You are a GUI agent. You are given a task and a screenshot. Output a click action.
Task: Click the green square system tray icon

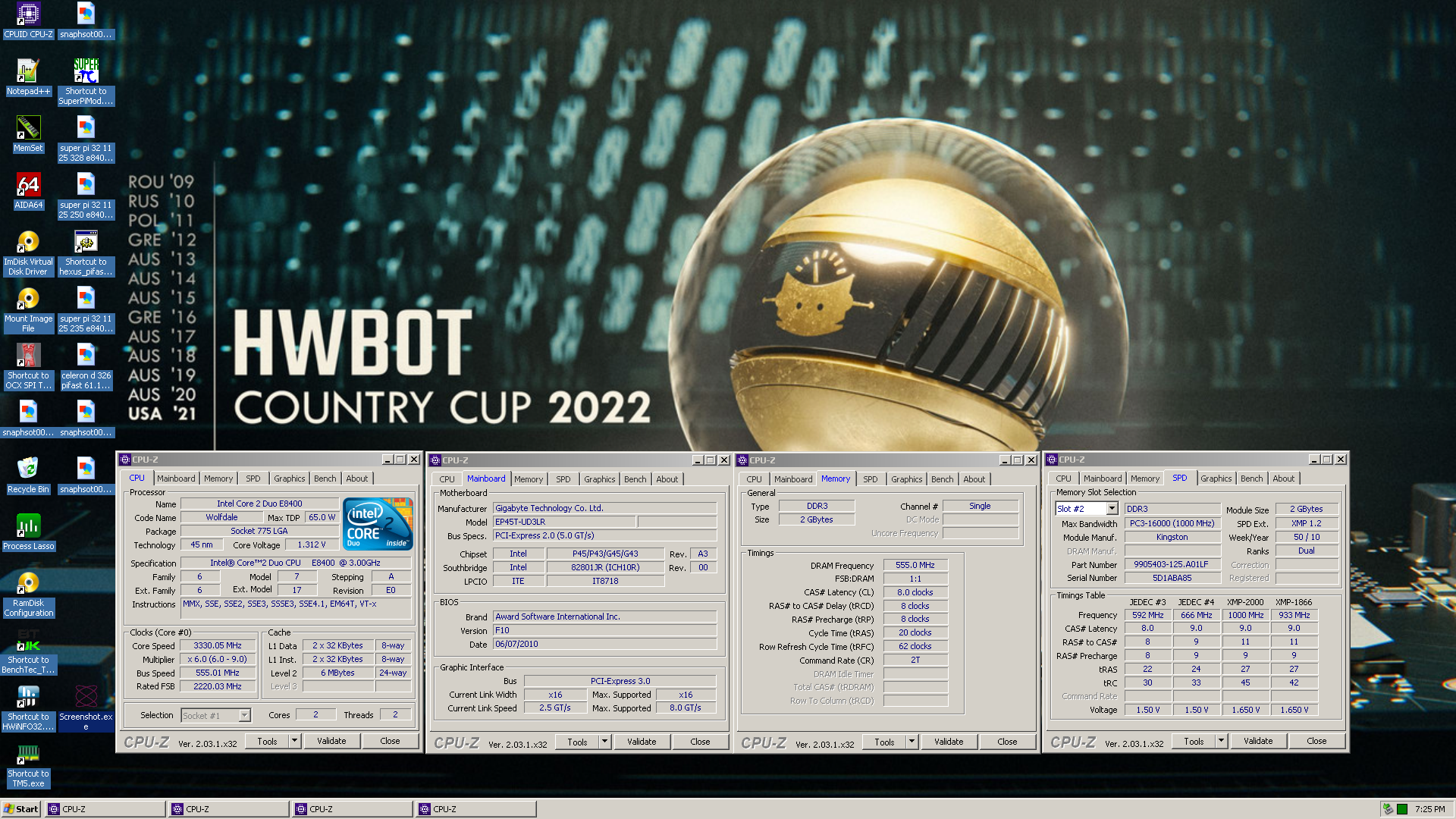(x=1402, y=809)
